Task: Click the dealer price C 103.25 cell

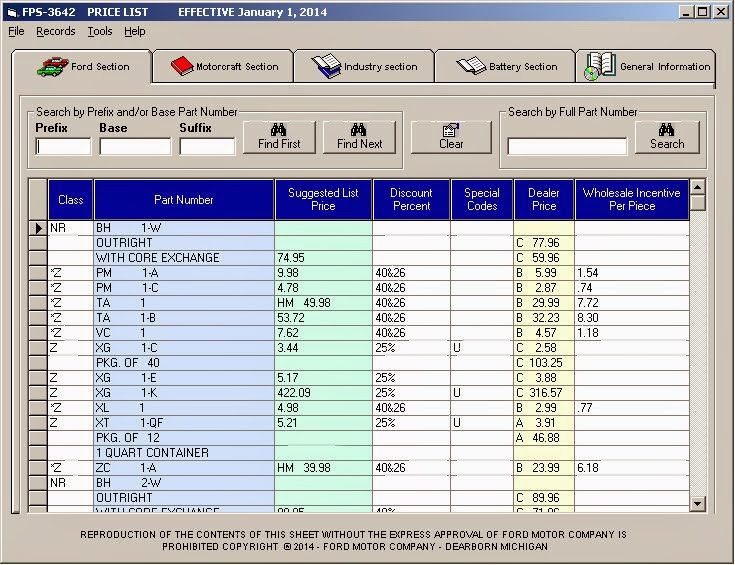Action: tap(544, 363)
